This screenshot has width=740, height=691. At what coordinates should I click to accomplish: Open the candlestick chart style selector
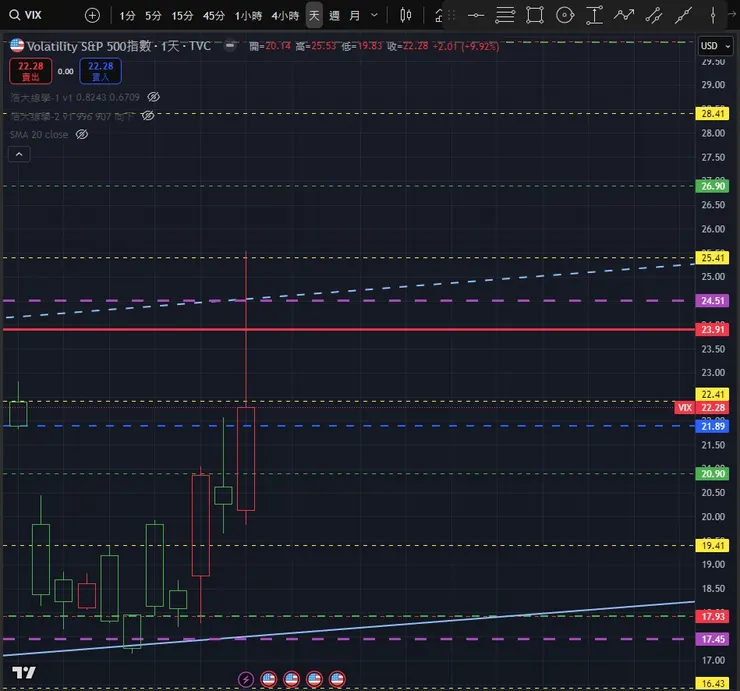[x=405, y=16]
